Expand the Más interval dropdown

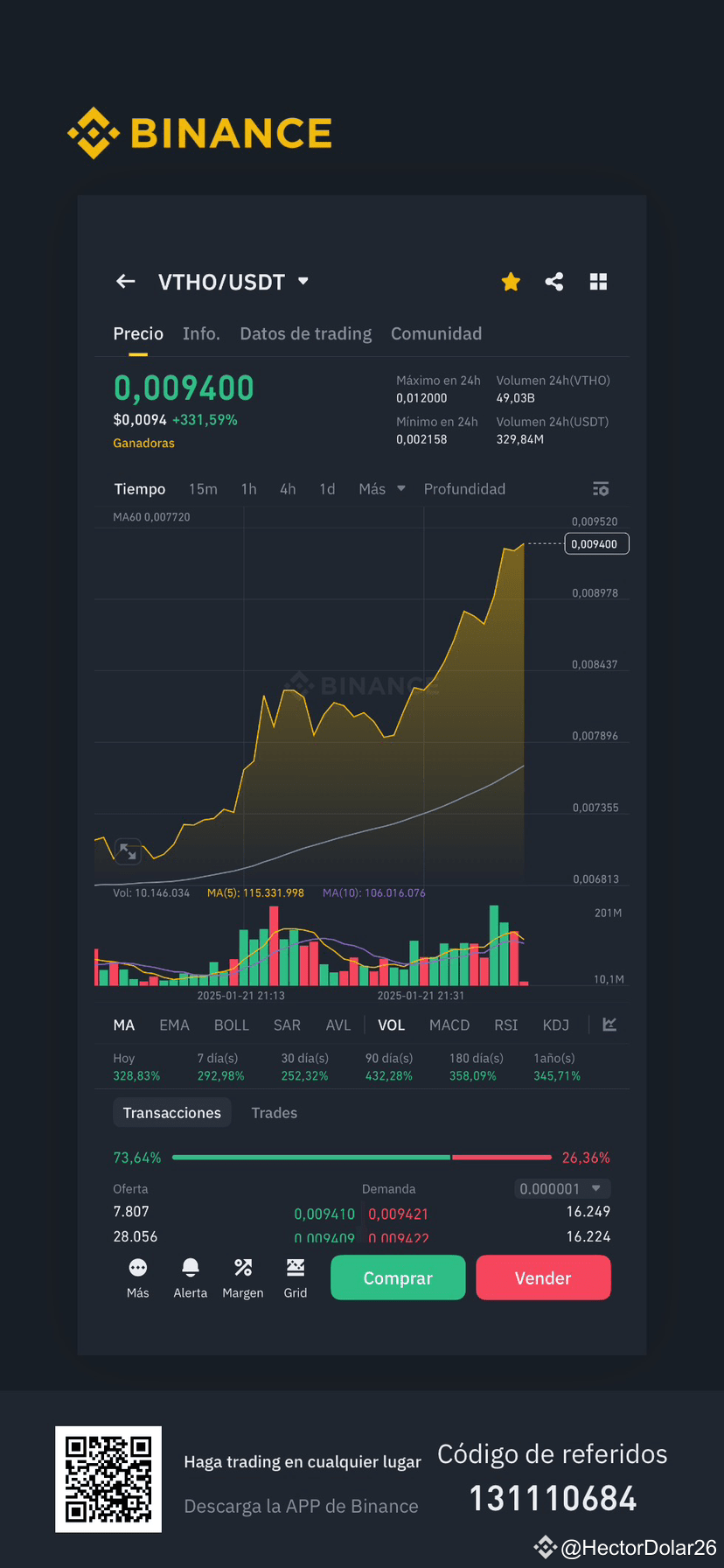point(382,489)
